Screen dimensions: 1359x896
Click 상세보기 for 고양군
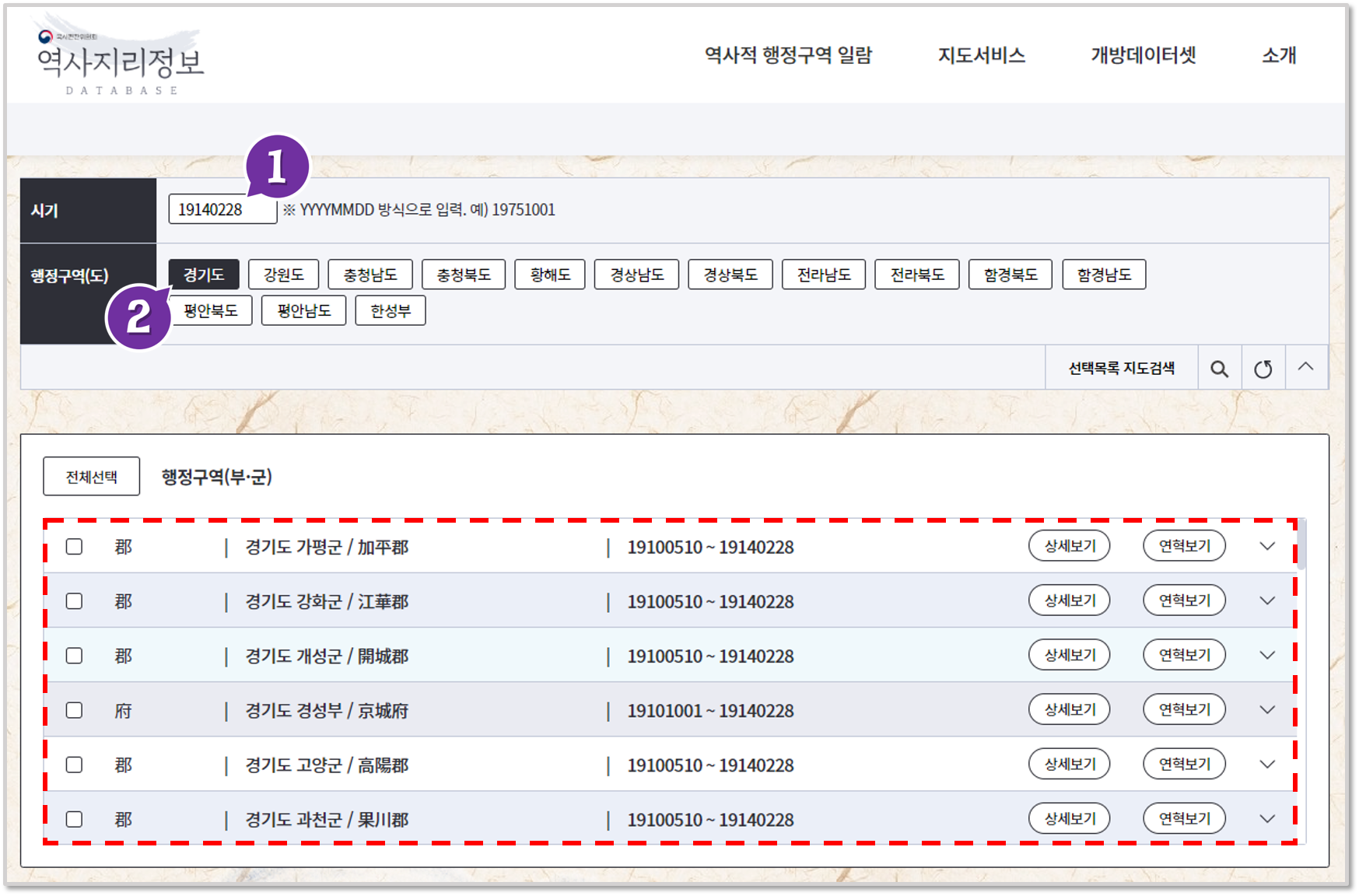[1070, 764]
